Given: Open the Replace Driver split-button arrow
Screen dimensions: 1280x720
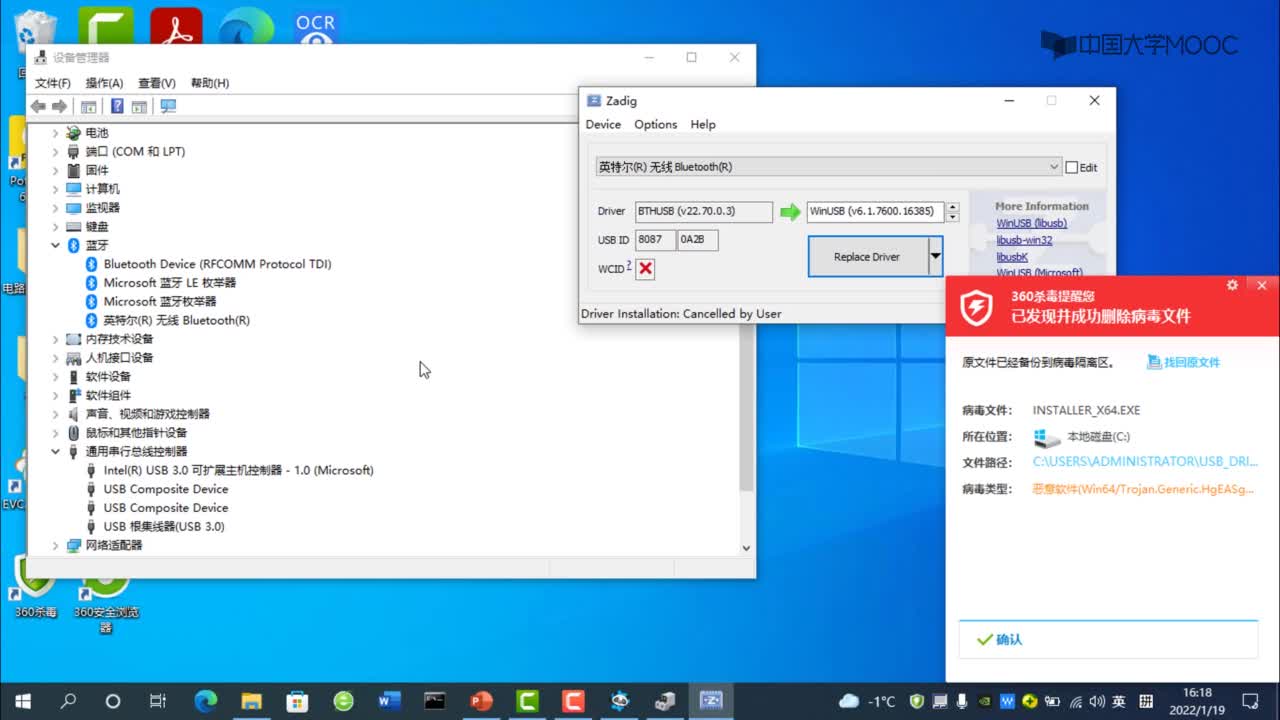Looking at the screenshot, I should (x=935, y=257).
